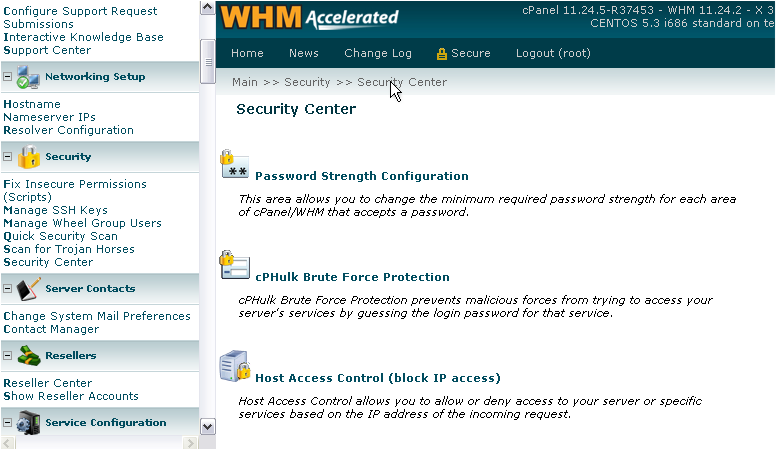Open Interactive Knowledge Base
Viewport: 776px width, 450px height.
[83, 37]
